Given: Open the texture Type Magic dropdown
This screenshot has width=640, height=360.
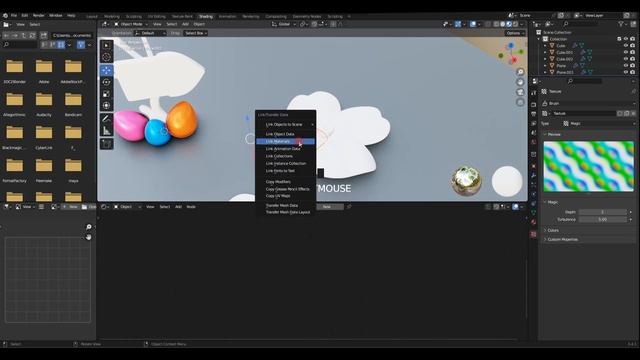Looking at the screenshot, I should pyautogui.click(x=598, y=123).
